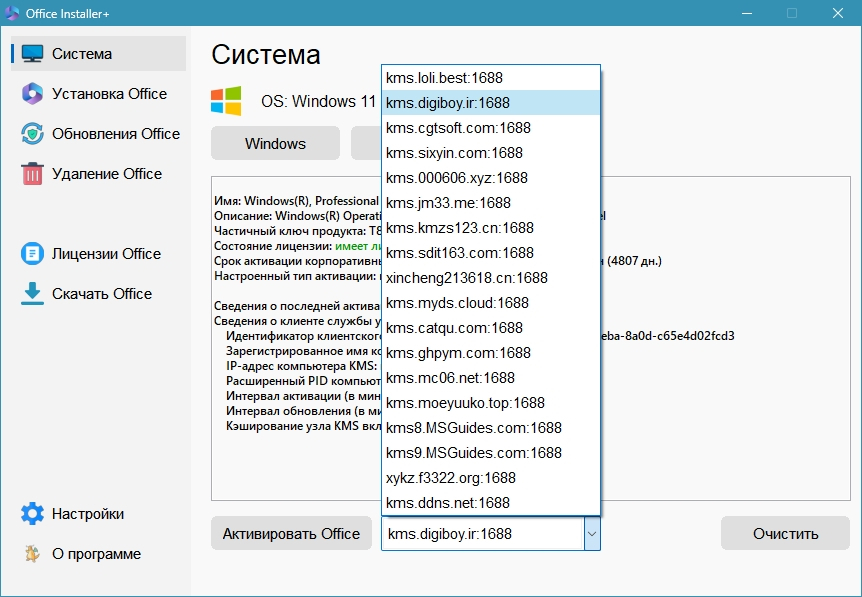Open the Система monitor icon

click(32, 53)
